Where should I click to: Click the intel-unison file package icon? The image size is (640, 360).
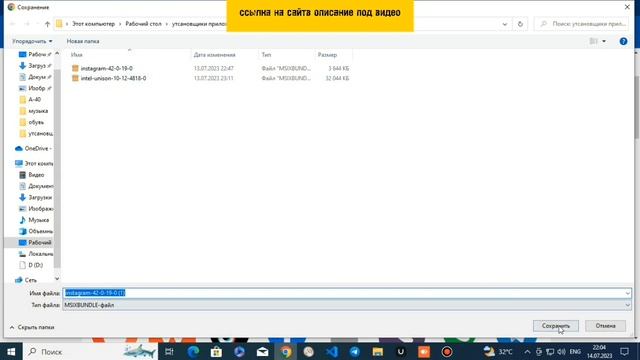click(75, 78)
